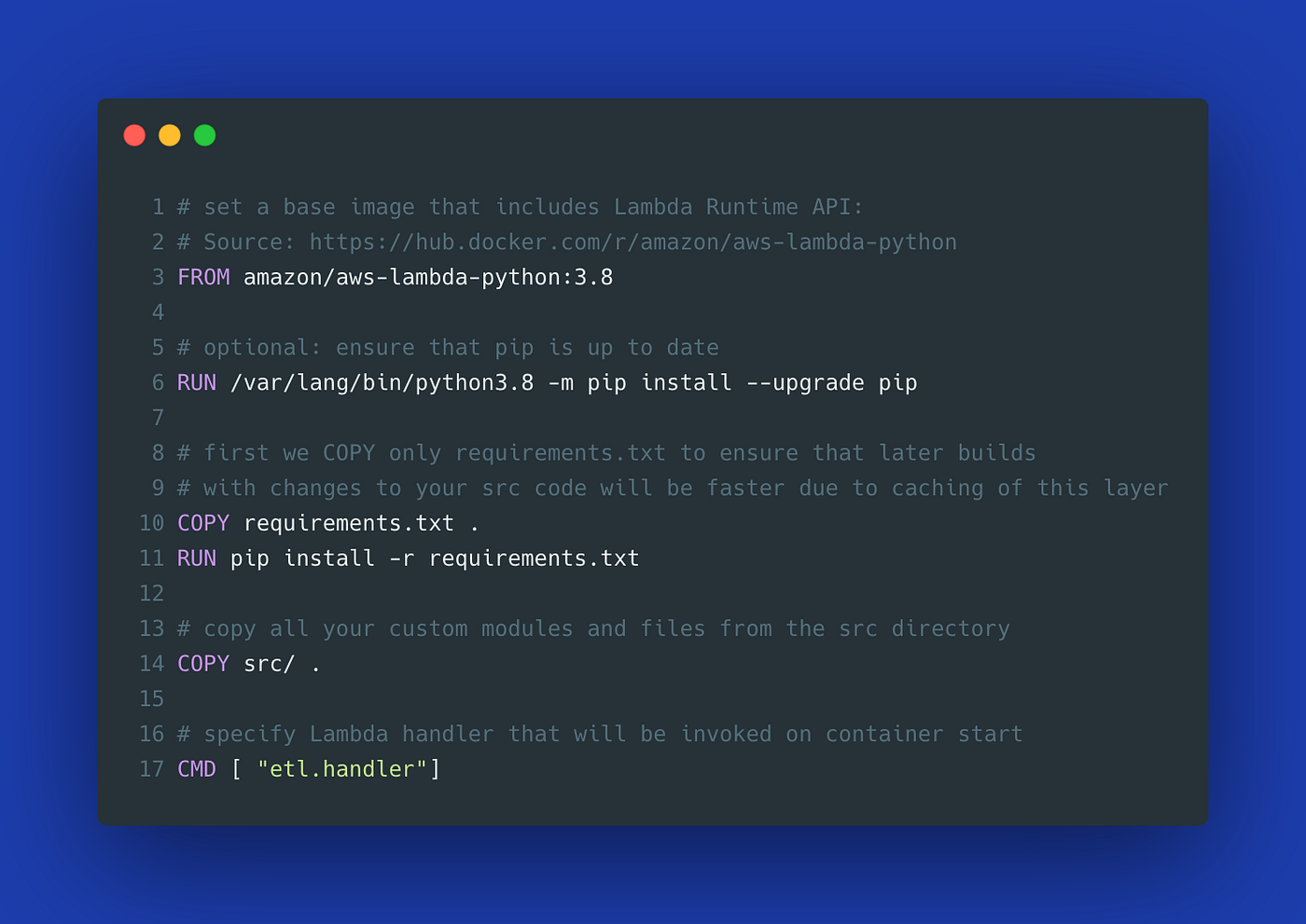Screen dimensions: 1306x924
Task: Select amazon/aws-lambda-python:3.8 image name
Action: [x=428, y=278]
